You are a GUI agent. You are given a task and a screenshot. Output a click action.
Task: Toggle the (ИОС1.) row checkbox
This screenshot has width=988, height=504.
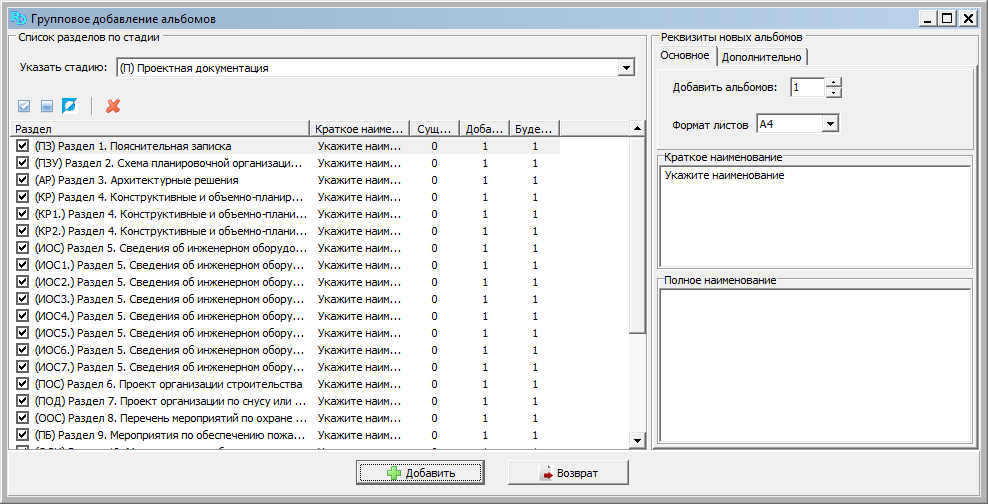(23, 265)
